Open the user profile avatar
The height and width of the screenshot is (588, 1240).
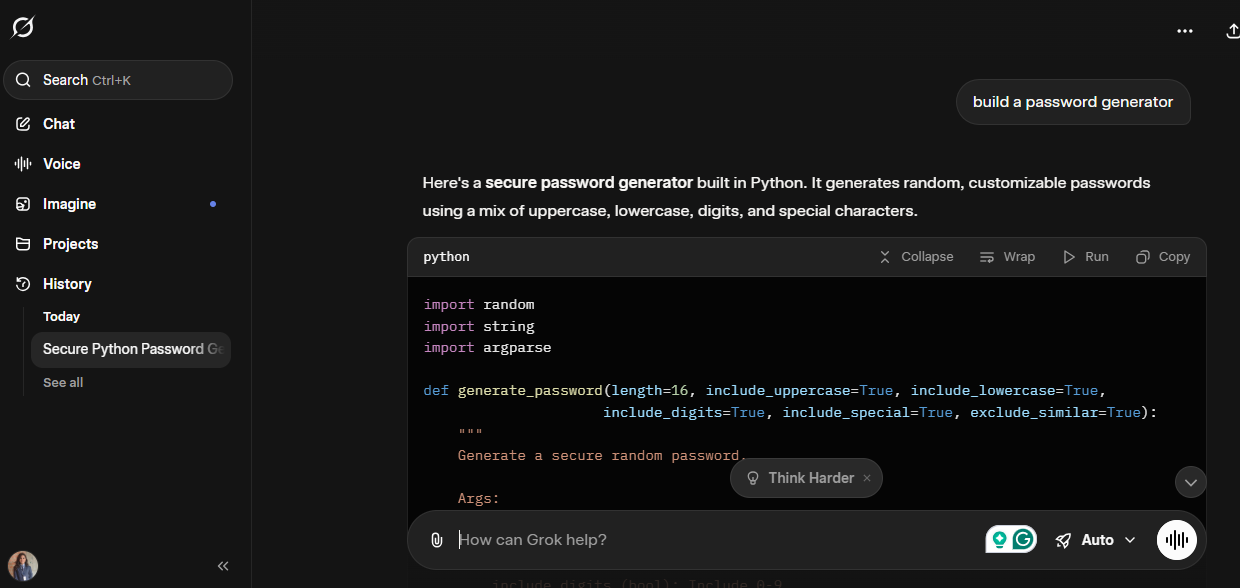(x=23, y=566)
